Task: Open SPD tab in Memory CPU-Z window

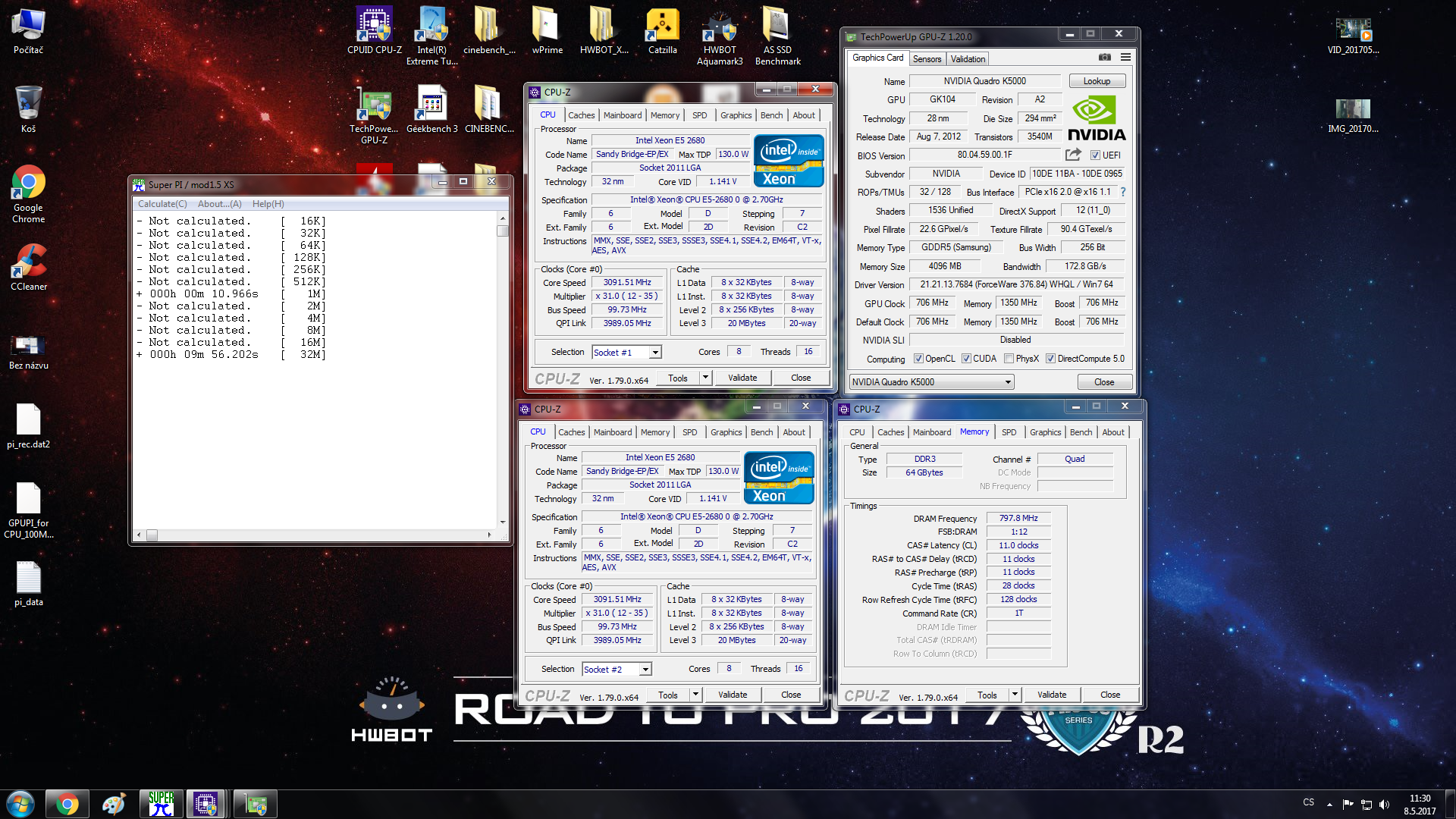Action: [1009, 432]
